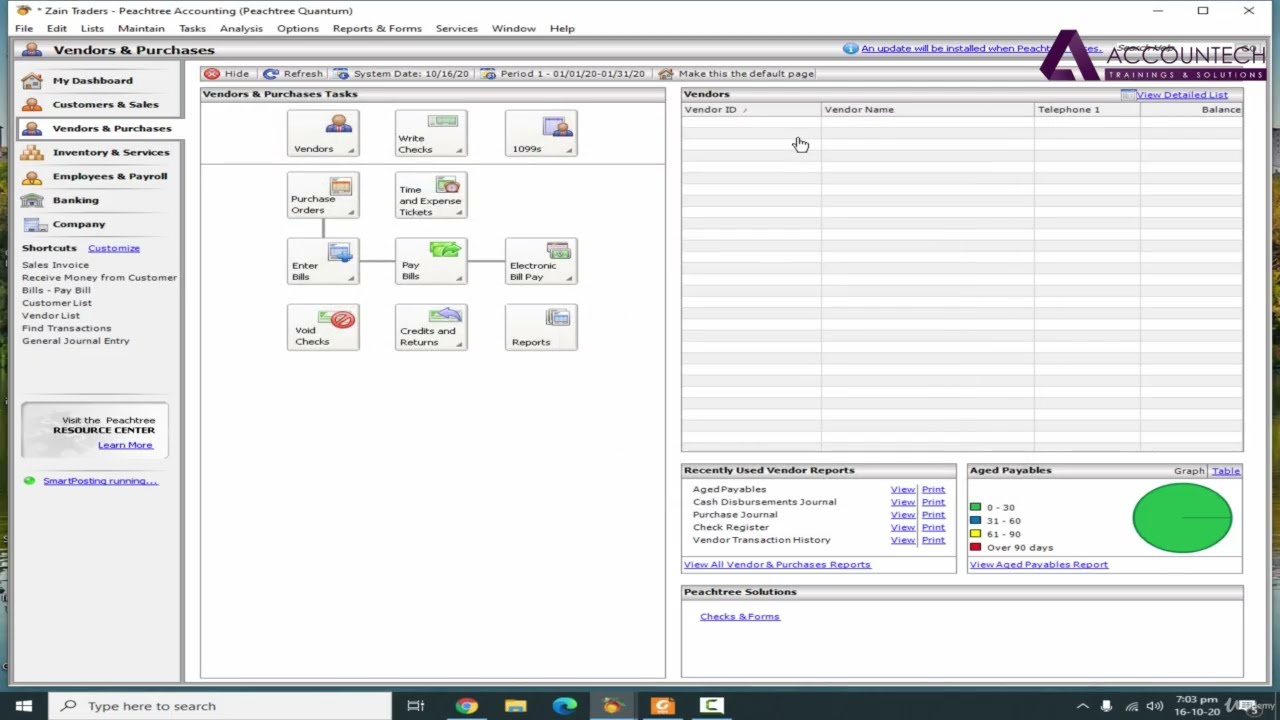This screenshot has width=1280, height=720.
Task: Open the Pay Bills task
Action: pyautogui.click(x=431, y=262)
